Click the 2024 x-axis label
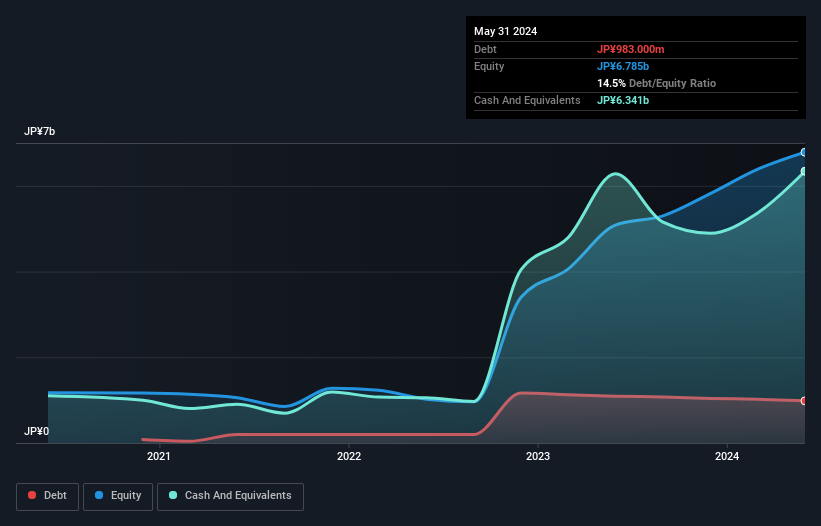The height and width of the screenshot is (526, 821). pyautogui.click(x=727, y=456)
